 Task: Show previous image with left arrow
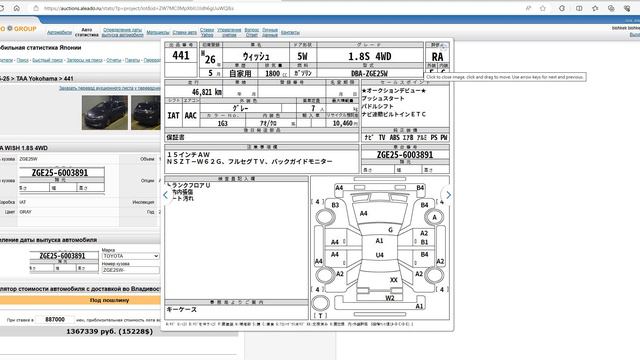[x=165, y=195]
